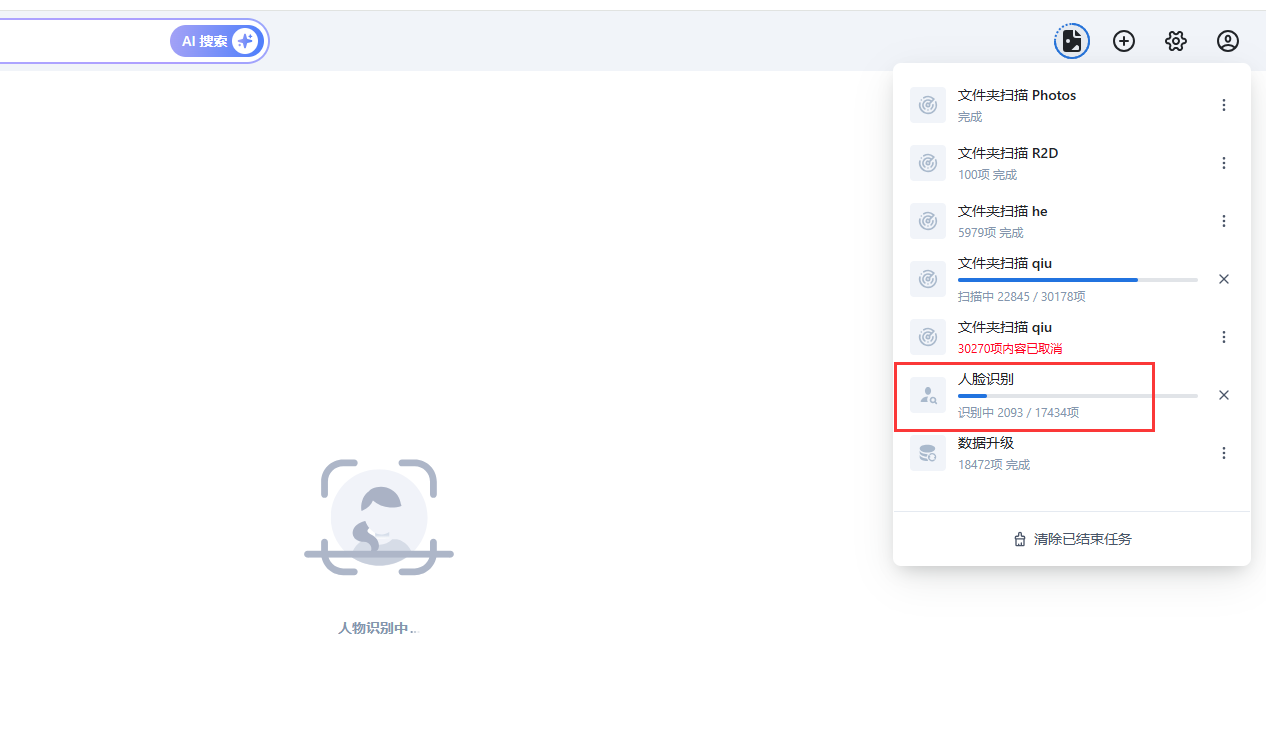Click the face recognition illustration
Viewport: 1266px width, 731px height.
click(379, 517)
